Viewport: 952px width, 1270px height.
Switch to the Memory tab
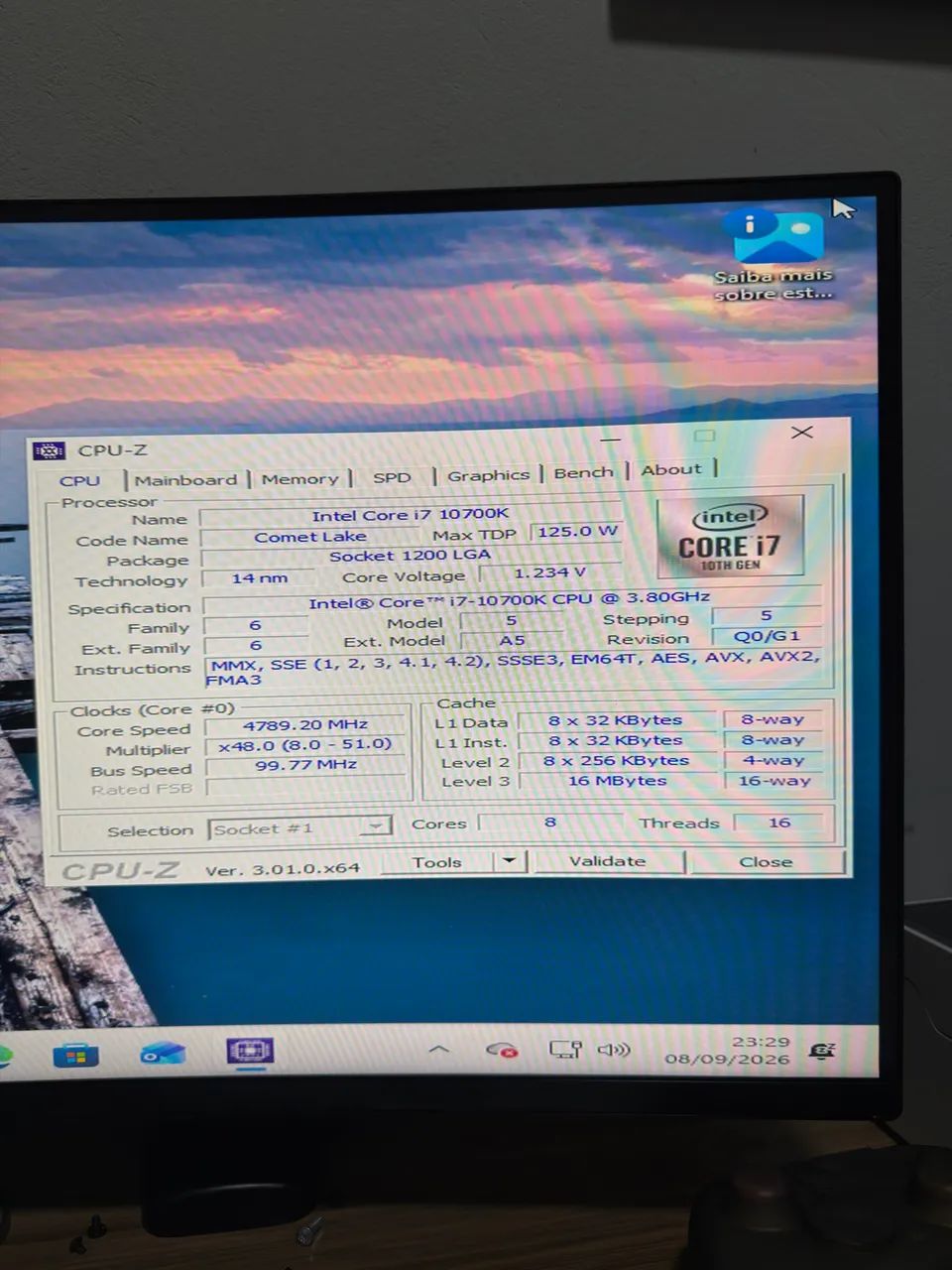coord(300,479)
